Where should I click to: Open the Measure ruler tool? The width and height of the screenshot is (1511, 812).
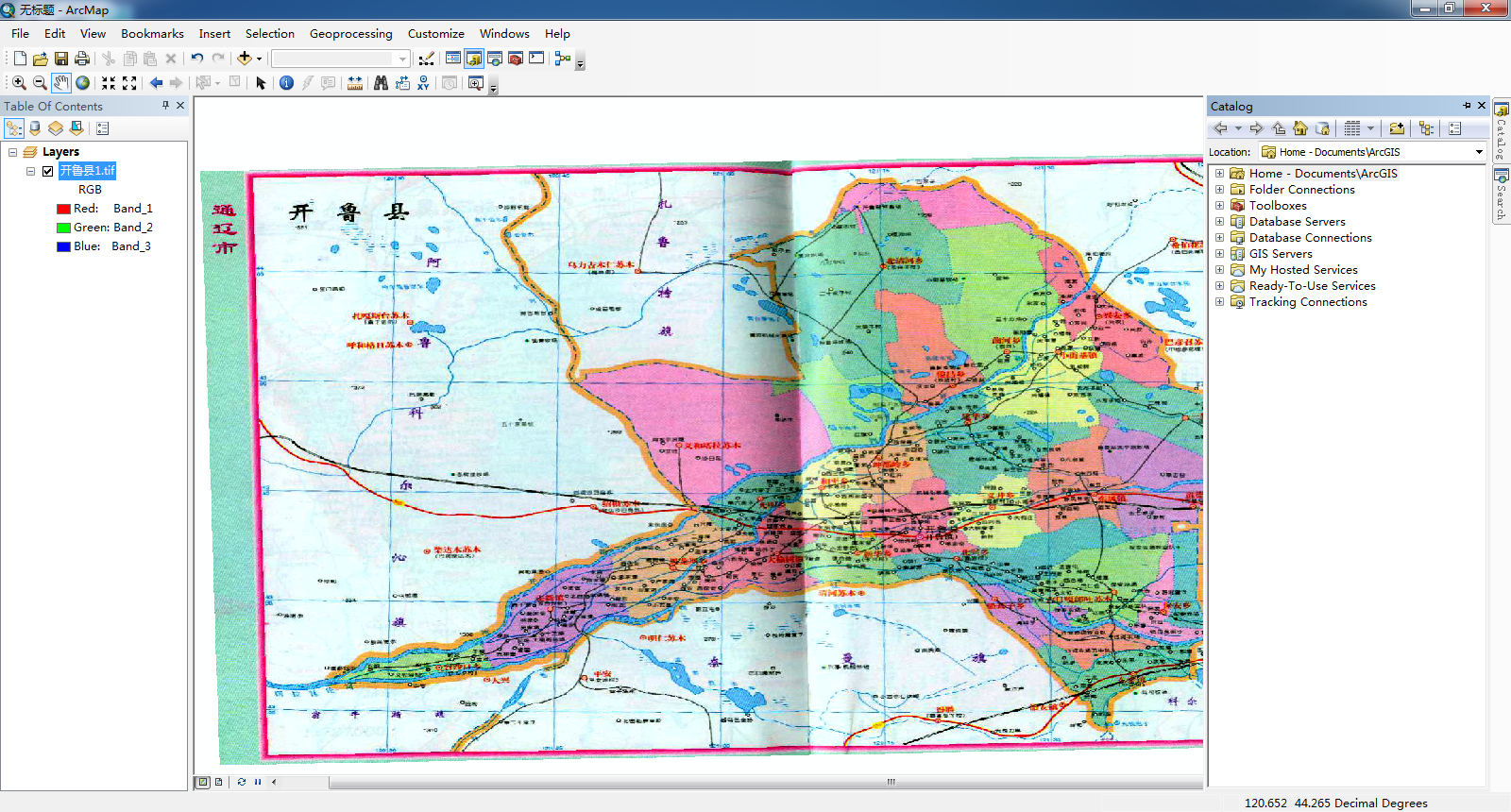355,83
